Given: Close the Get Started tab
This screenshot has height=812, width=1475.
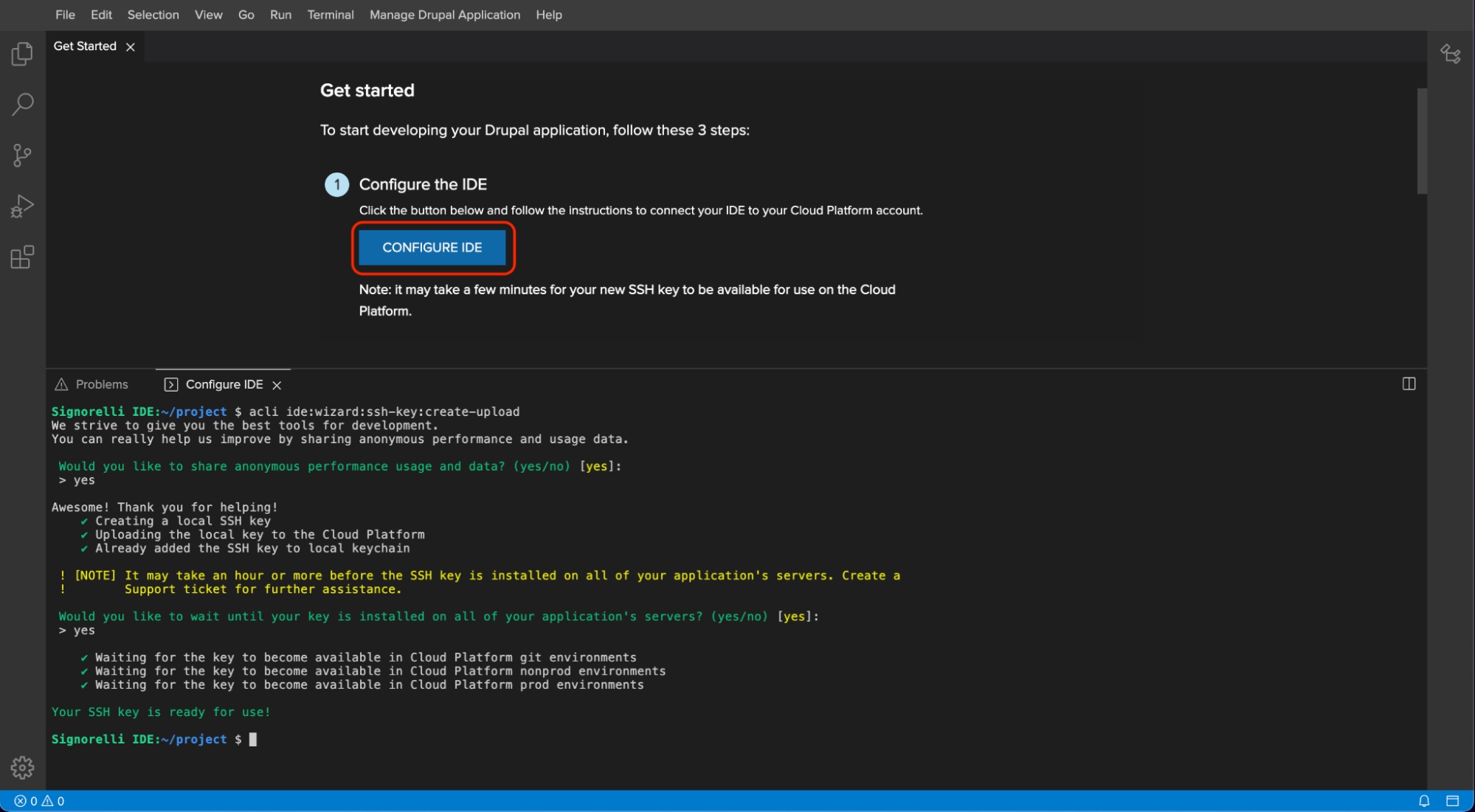Looking at the screenshot, I should pyautogui.click(x=131, y=47).
